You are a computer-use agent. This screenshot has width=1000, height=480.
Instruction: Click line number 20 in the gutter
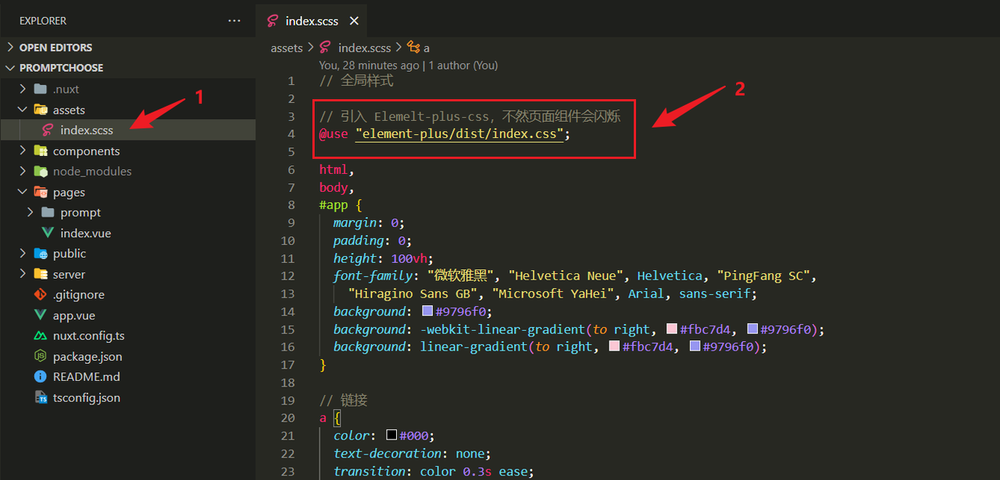tap(288, 418)
